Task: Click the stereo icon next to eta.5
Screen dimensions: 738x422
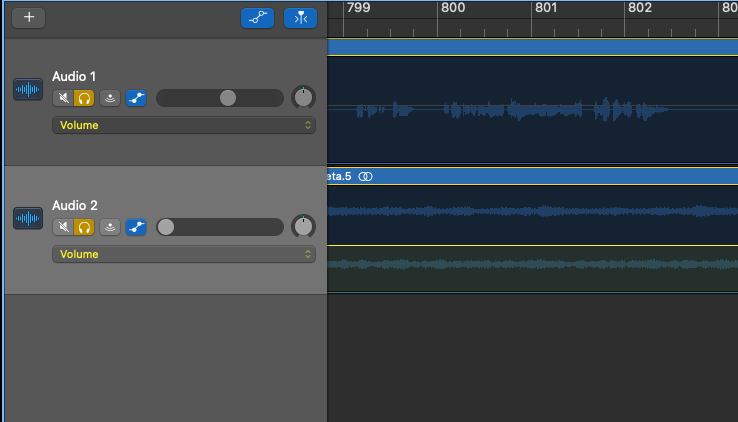Action: tap(365, 176)
